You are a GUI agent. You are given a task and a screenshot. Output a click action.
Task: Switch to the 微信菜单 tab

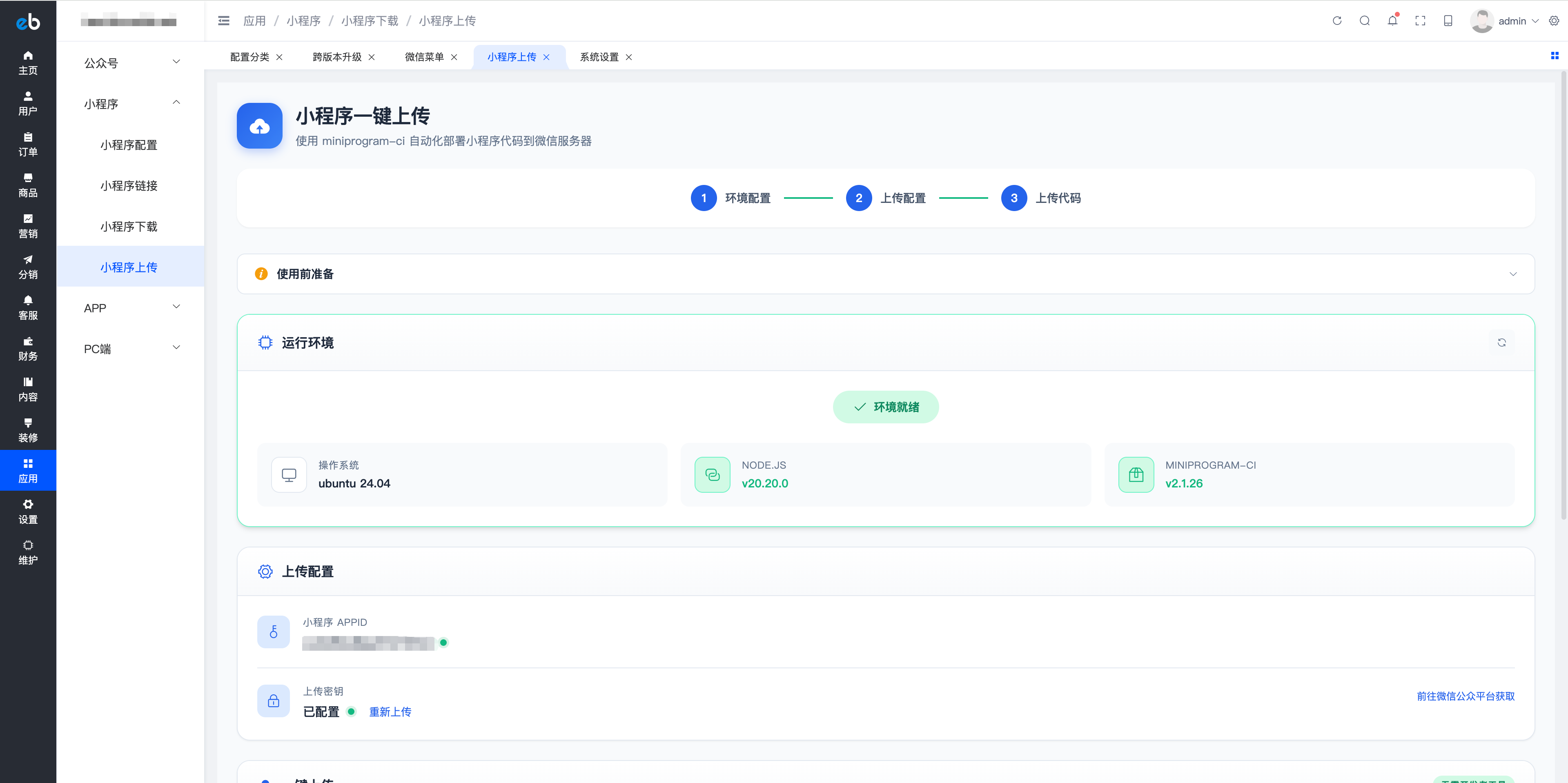point(424,57)
